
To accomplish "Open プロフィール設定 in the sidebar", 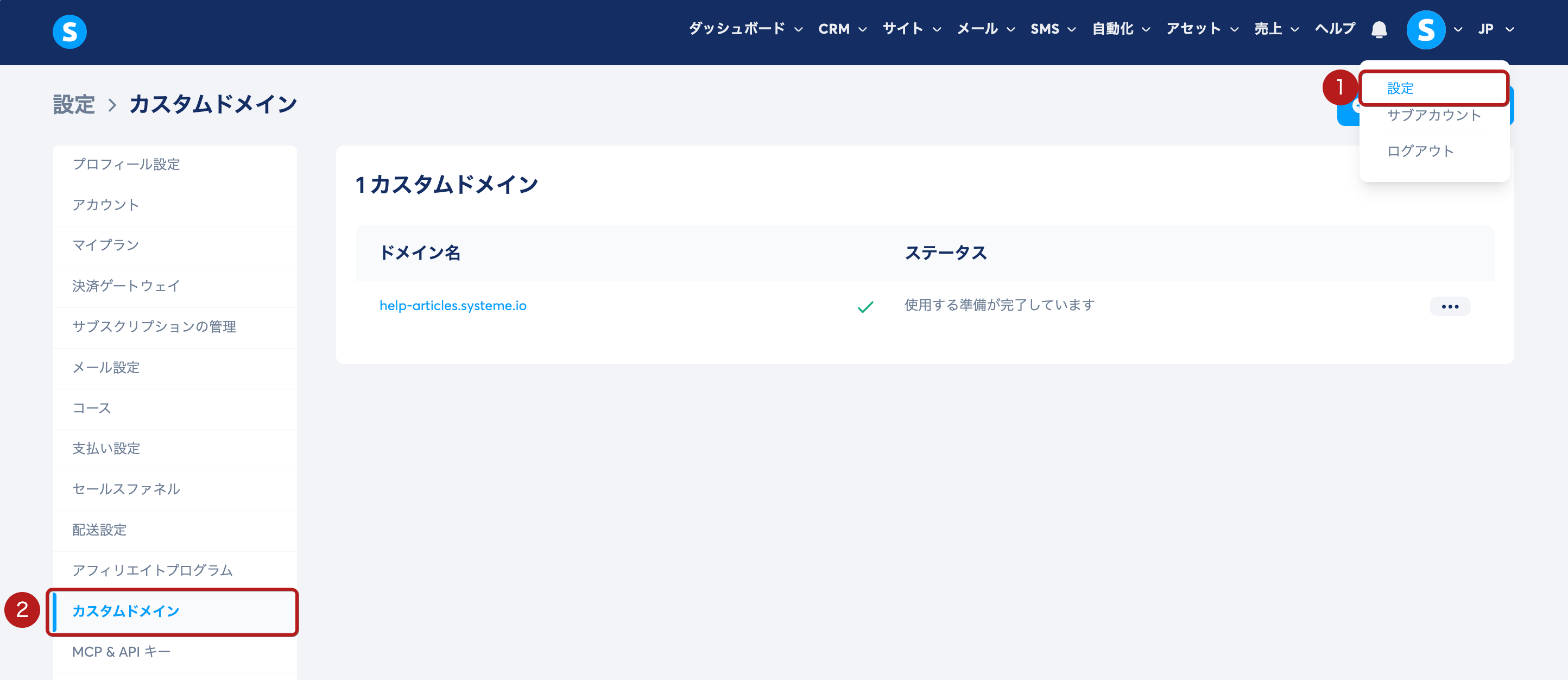I will point(175,165).
